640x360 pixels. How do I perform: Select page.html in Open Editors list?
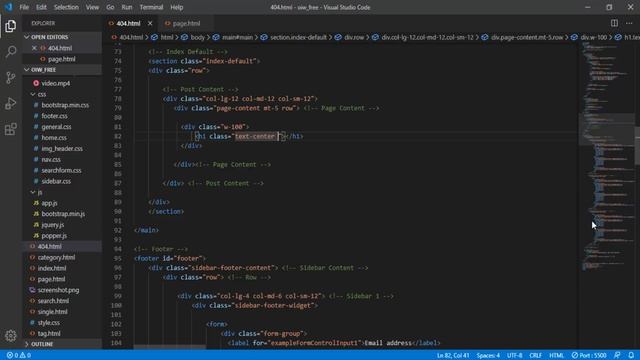point(62,59)
